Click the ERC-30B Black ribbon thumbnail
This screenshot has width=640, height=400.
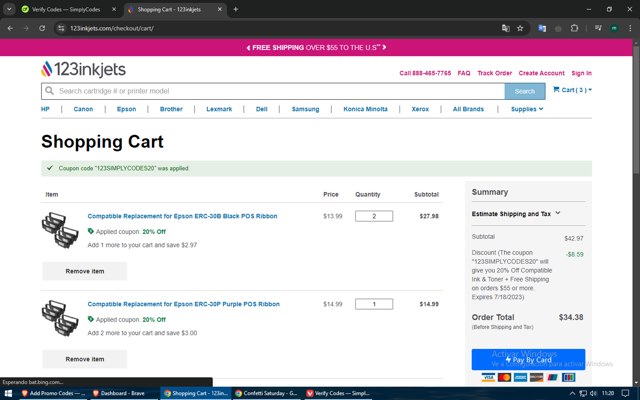click(60, 229)
